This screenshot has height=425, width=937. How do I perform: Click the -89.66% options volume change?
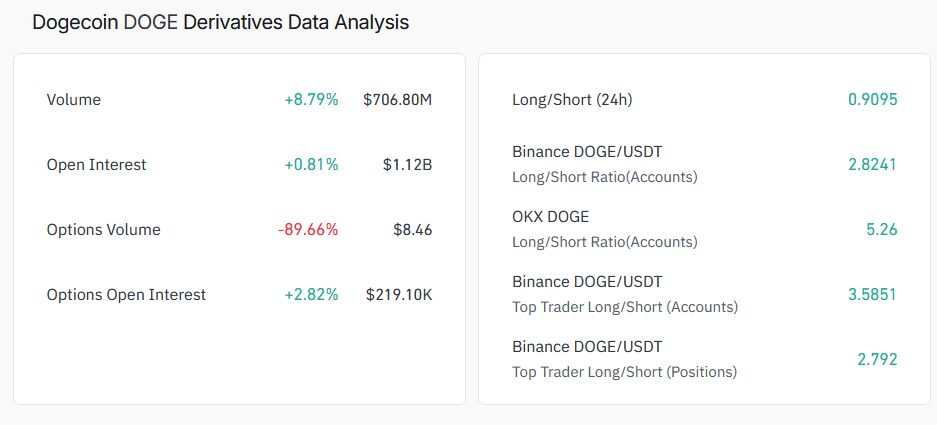click(x=308, y=230)
